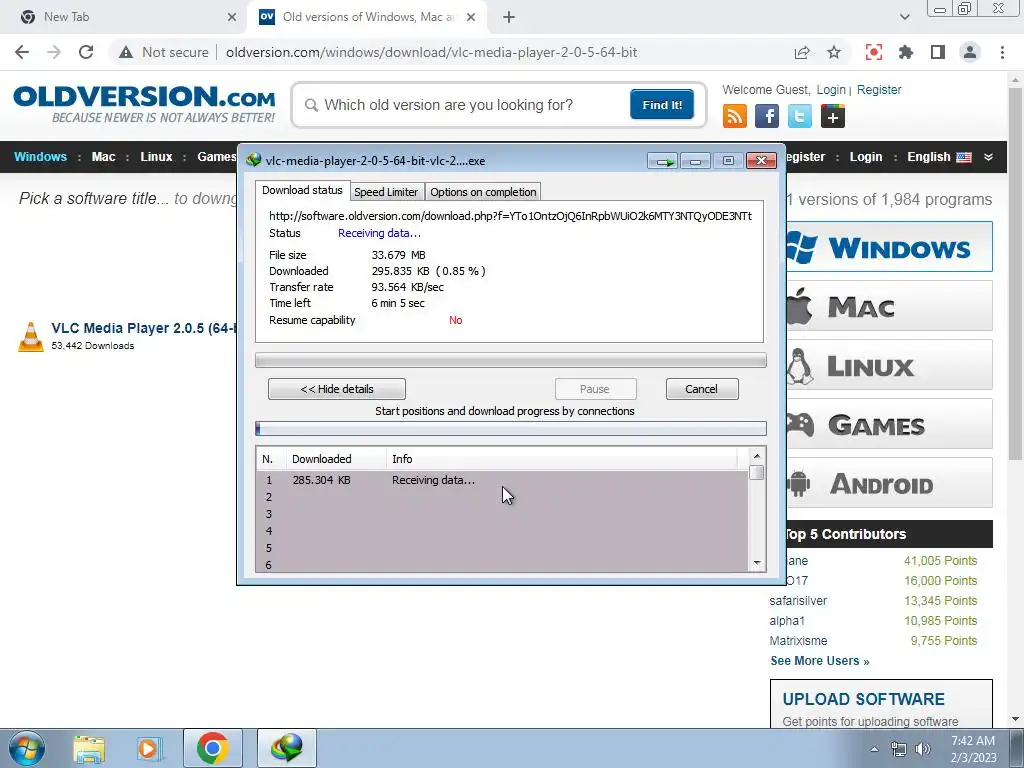Viewport: 1024px width, 768px height.
Task: Open the Android category sidebar banner
Action: click(x=889, y=483)
